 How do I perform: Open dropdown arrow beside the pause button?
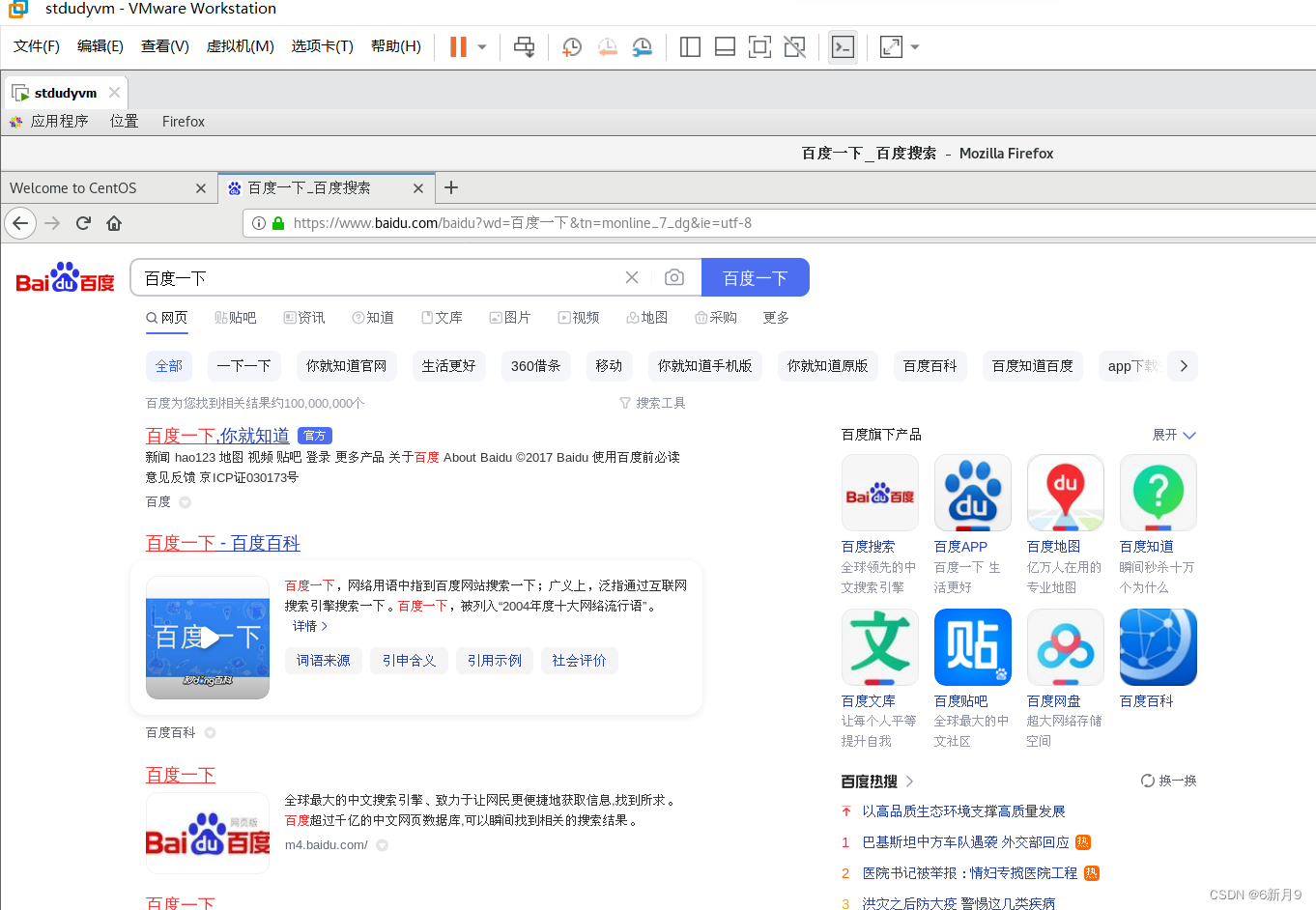(x=481, y=46)
